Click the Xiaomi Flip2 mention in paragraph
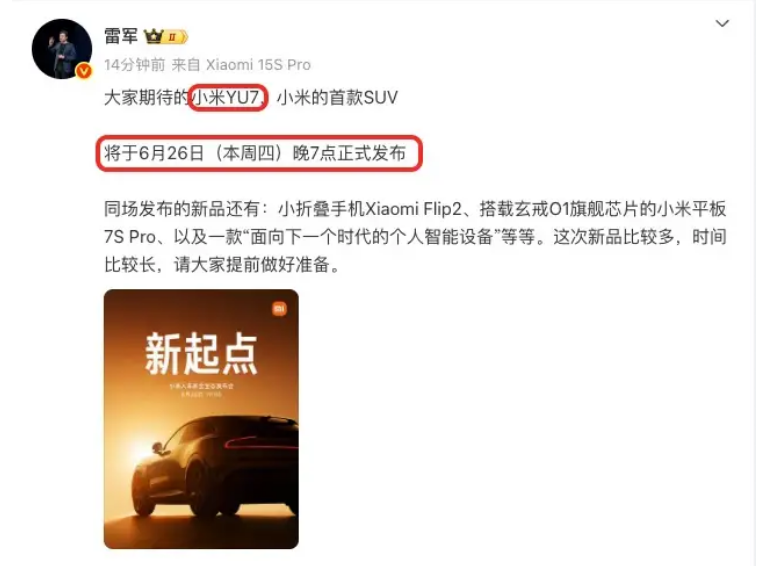 pyautogui.click(x=413, y=209)
